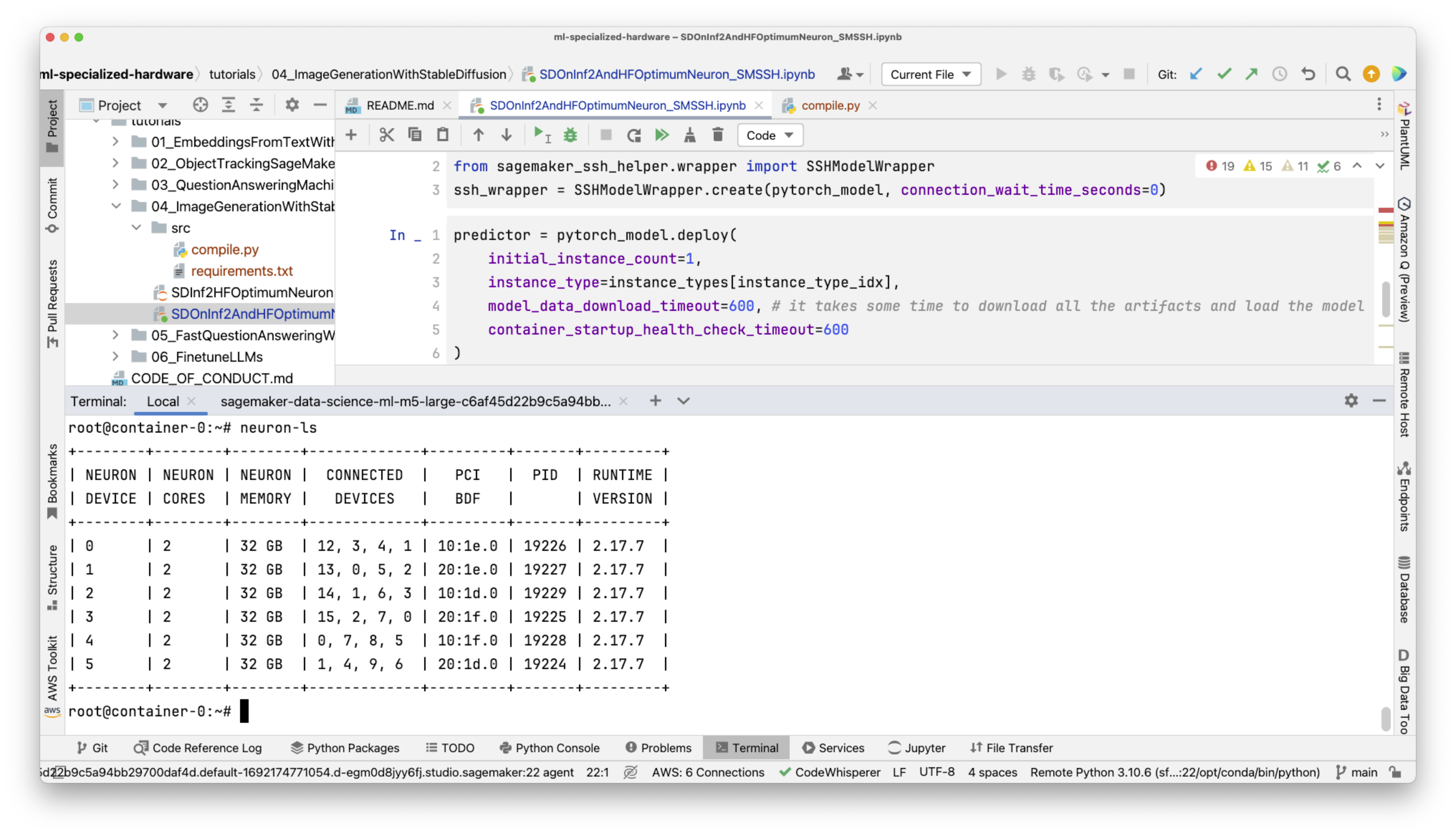This screenshot has height=836, width=1456.
Task: Expand the 05_FastQuestionAnswering folder
Action: pos(115,335)
